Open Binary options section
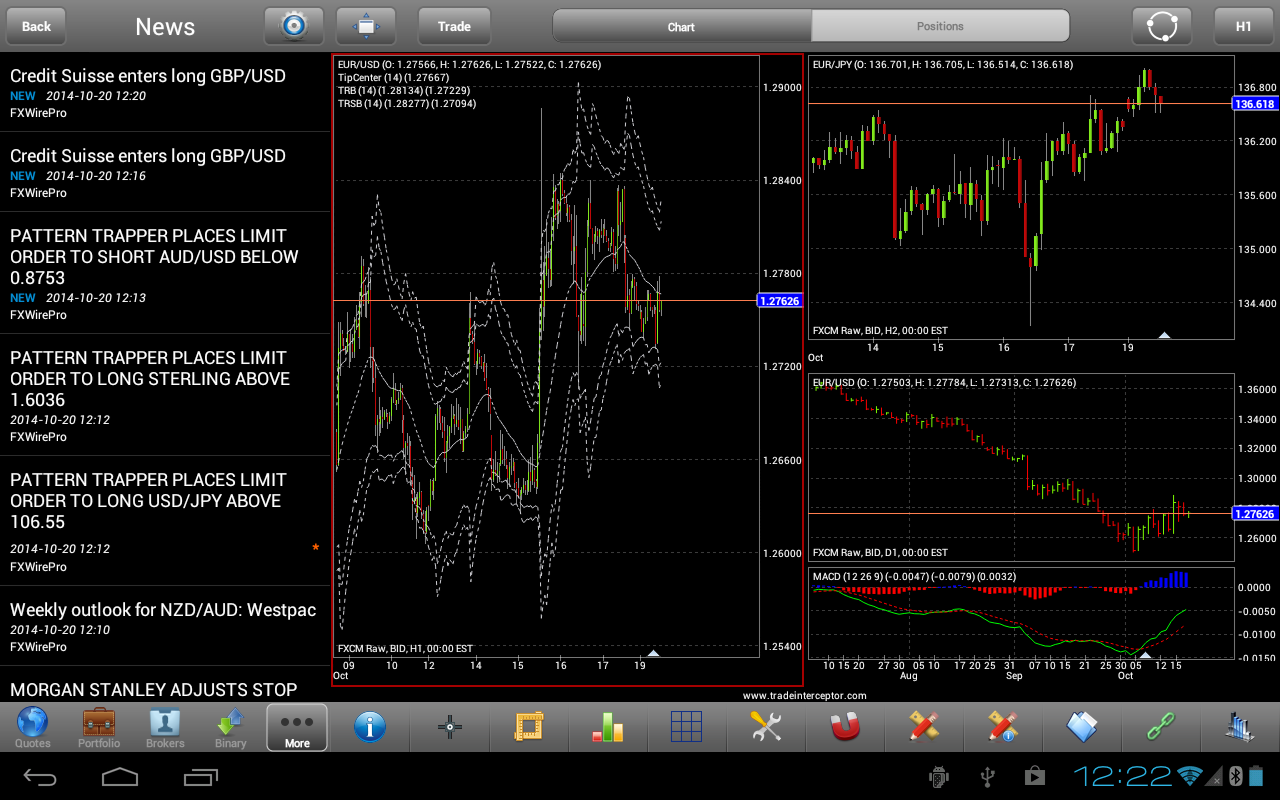Image resolution: width=1280 pixels, height=800 pixels. (231, 727)
